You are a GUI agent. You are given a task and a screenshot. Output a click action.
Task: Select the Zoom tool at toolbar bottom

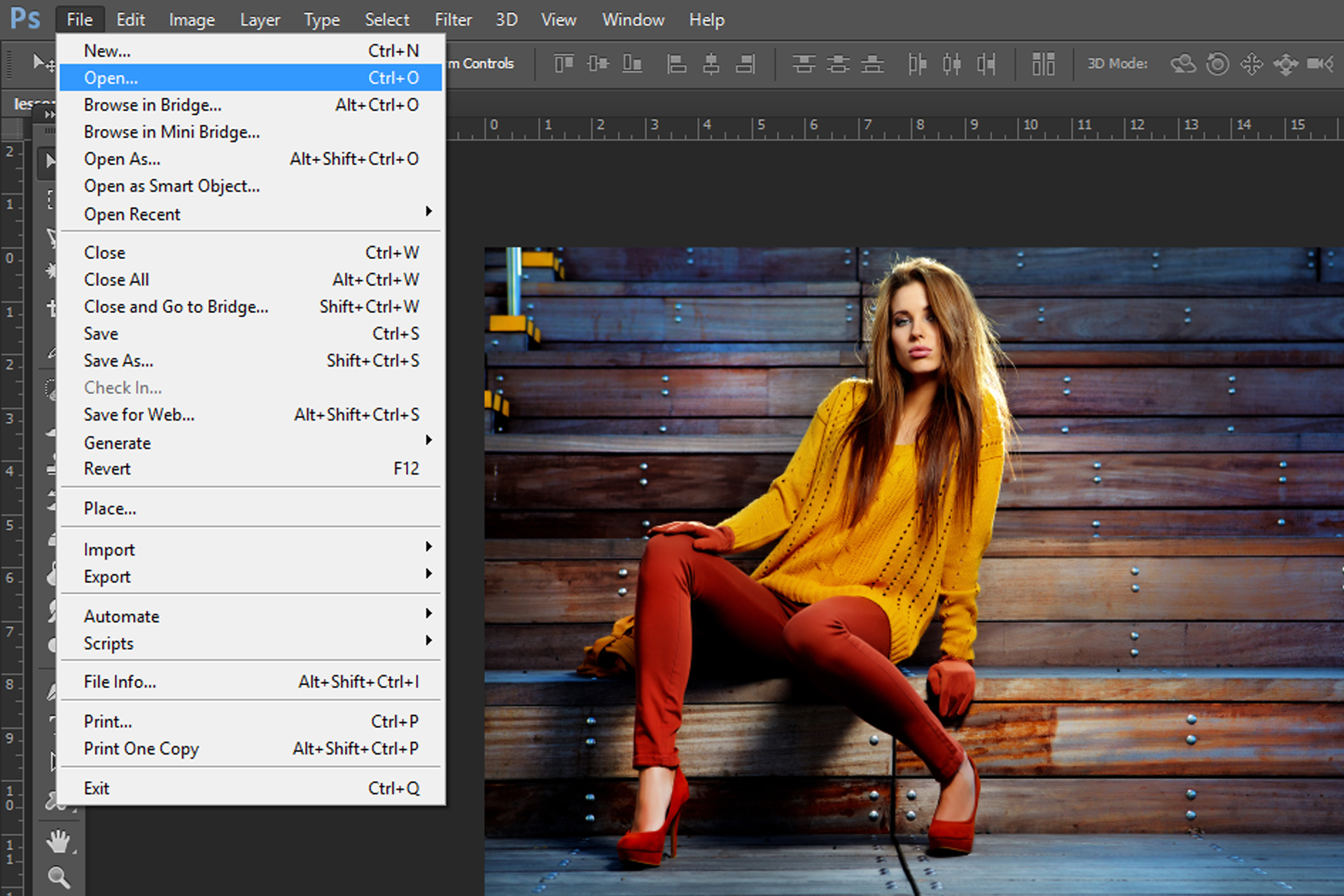(59, 878)
